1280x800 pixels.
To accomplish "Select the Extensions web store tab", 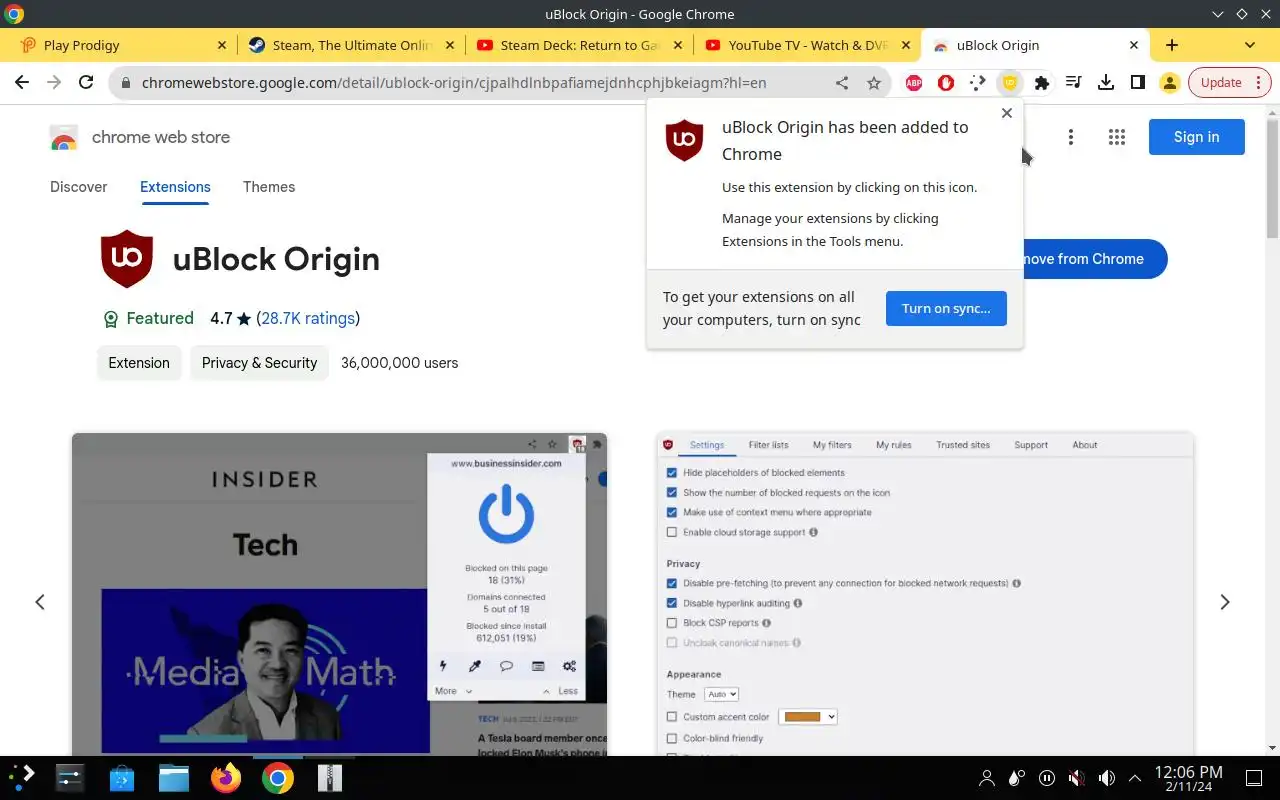I will tap(175, 187).
